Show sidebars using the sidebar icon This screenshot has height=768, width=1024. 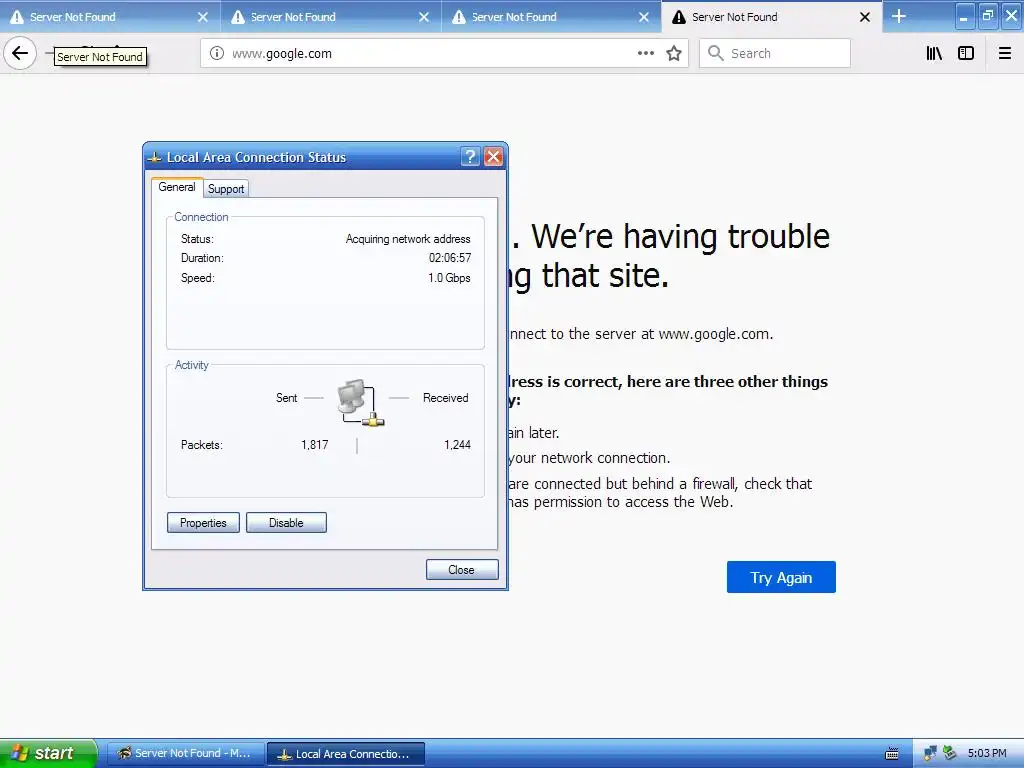[x=966, y=54]
